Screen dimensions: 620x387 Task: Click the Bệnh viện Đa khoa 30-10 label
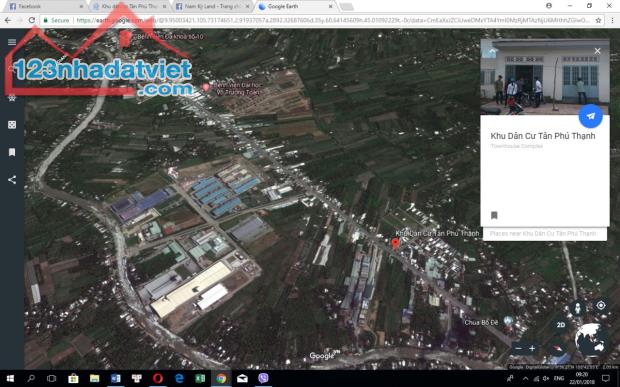point(170,37)
